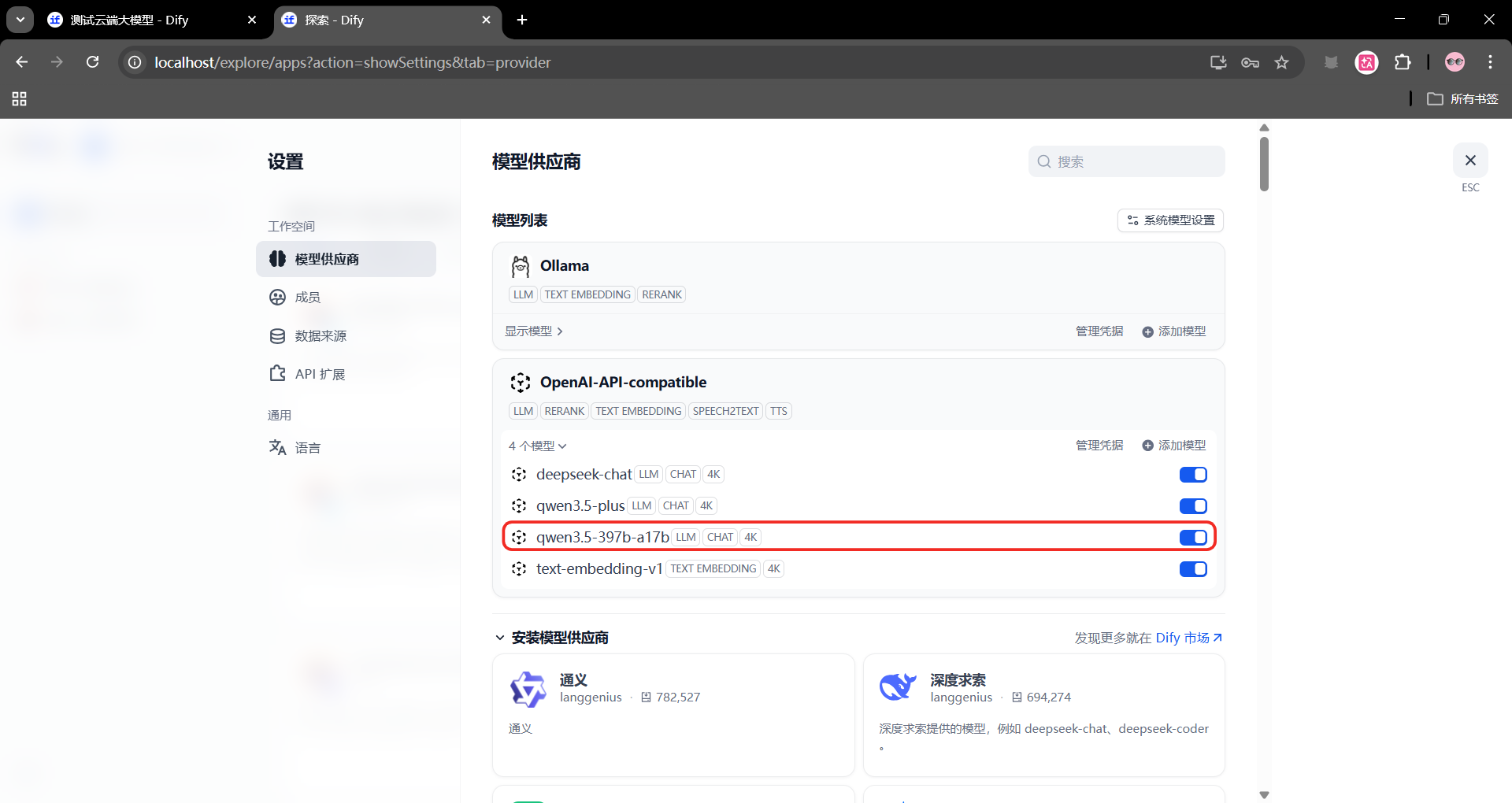Open the tab search dropdown arrow
1512x803 pixels.
click(x=20, y=20)
